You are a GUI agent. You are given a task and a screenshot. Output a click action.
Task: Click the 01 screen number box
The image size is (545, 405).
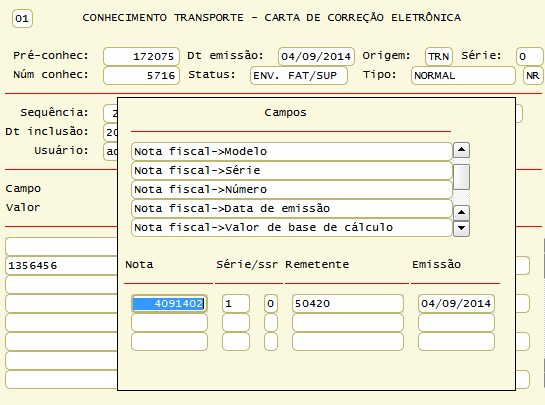tap(22, 18)
